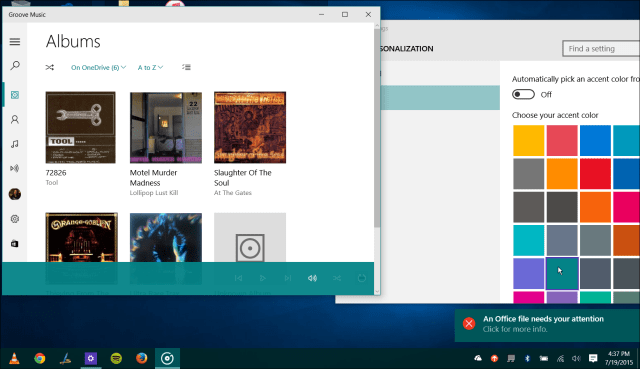Shuffle all albums using the shuffle icon under Albums
The width and height of the screenshot is (640, 369).
[x=50, y=67]
